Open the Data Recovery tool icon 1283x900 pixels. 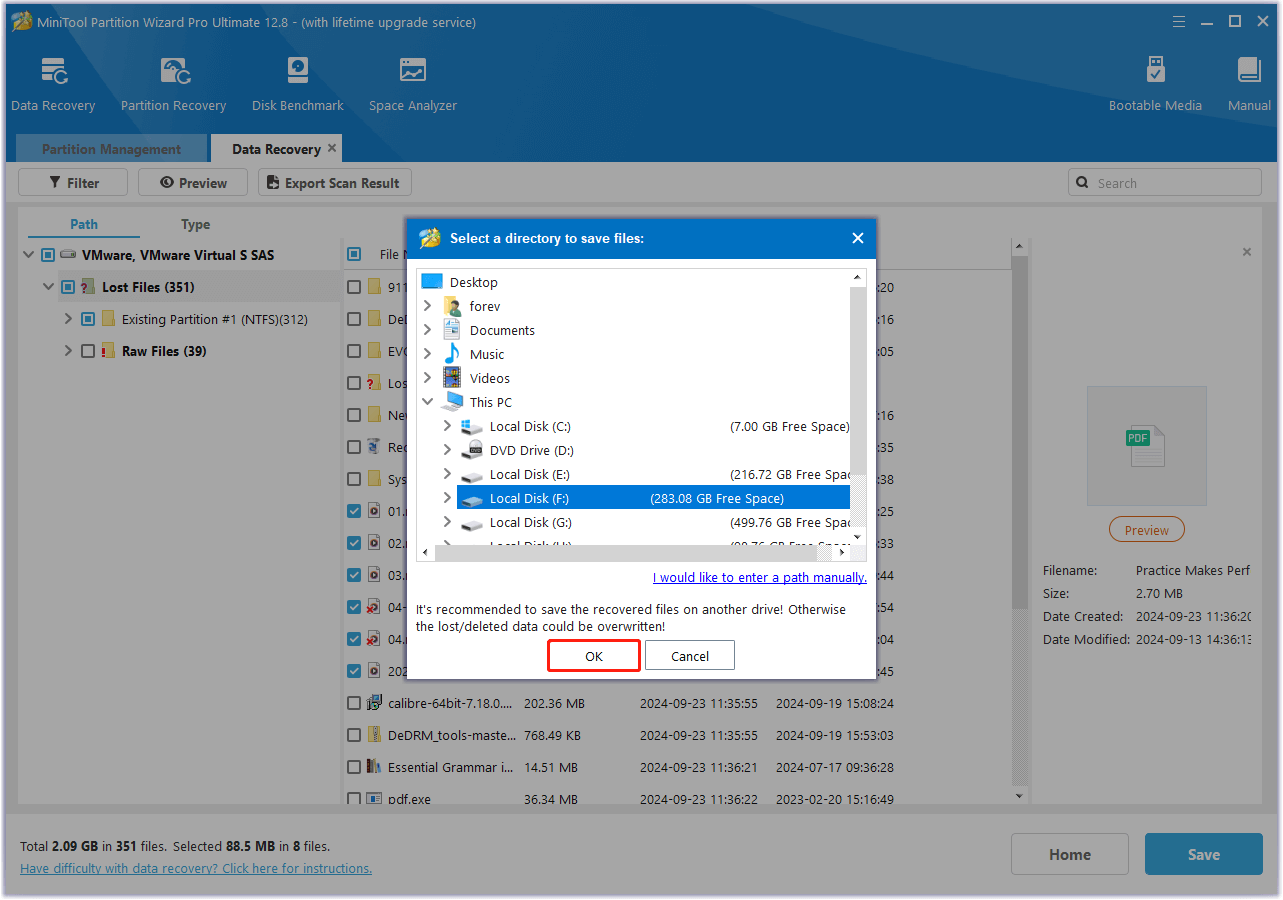pos(53,72)
